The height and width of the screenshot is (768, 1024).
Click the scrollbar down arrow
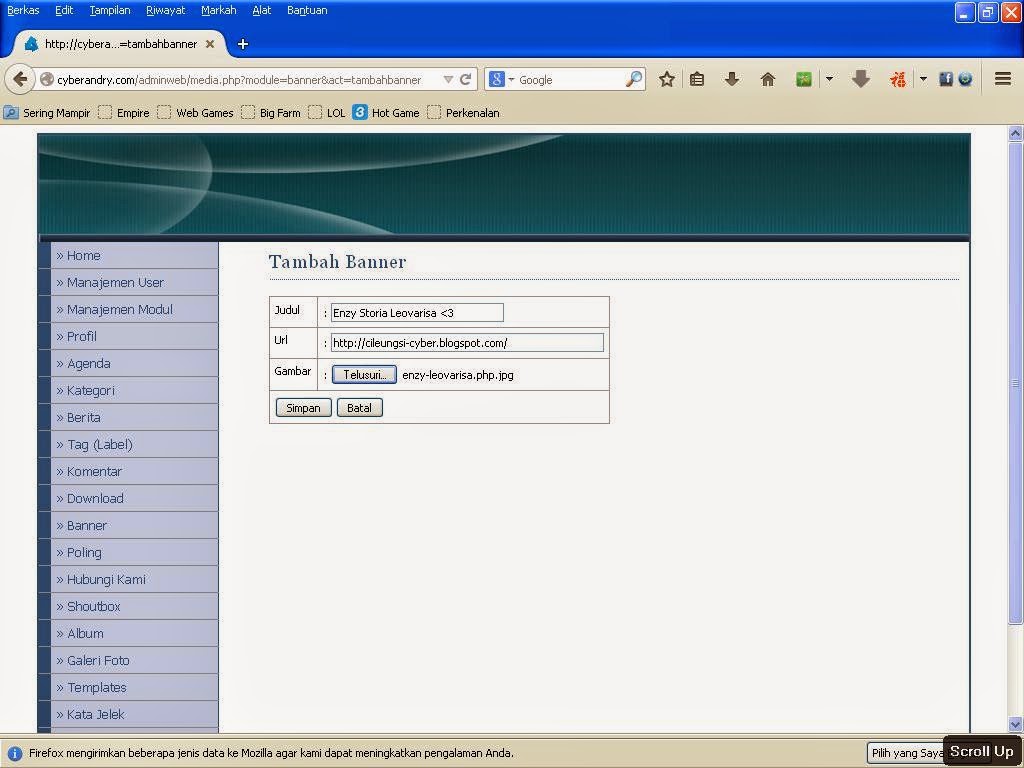[1016, 724]
